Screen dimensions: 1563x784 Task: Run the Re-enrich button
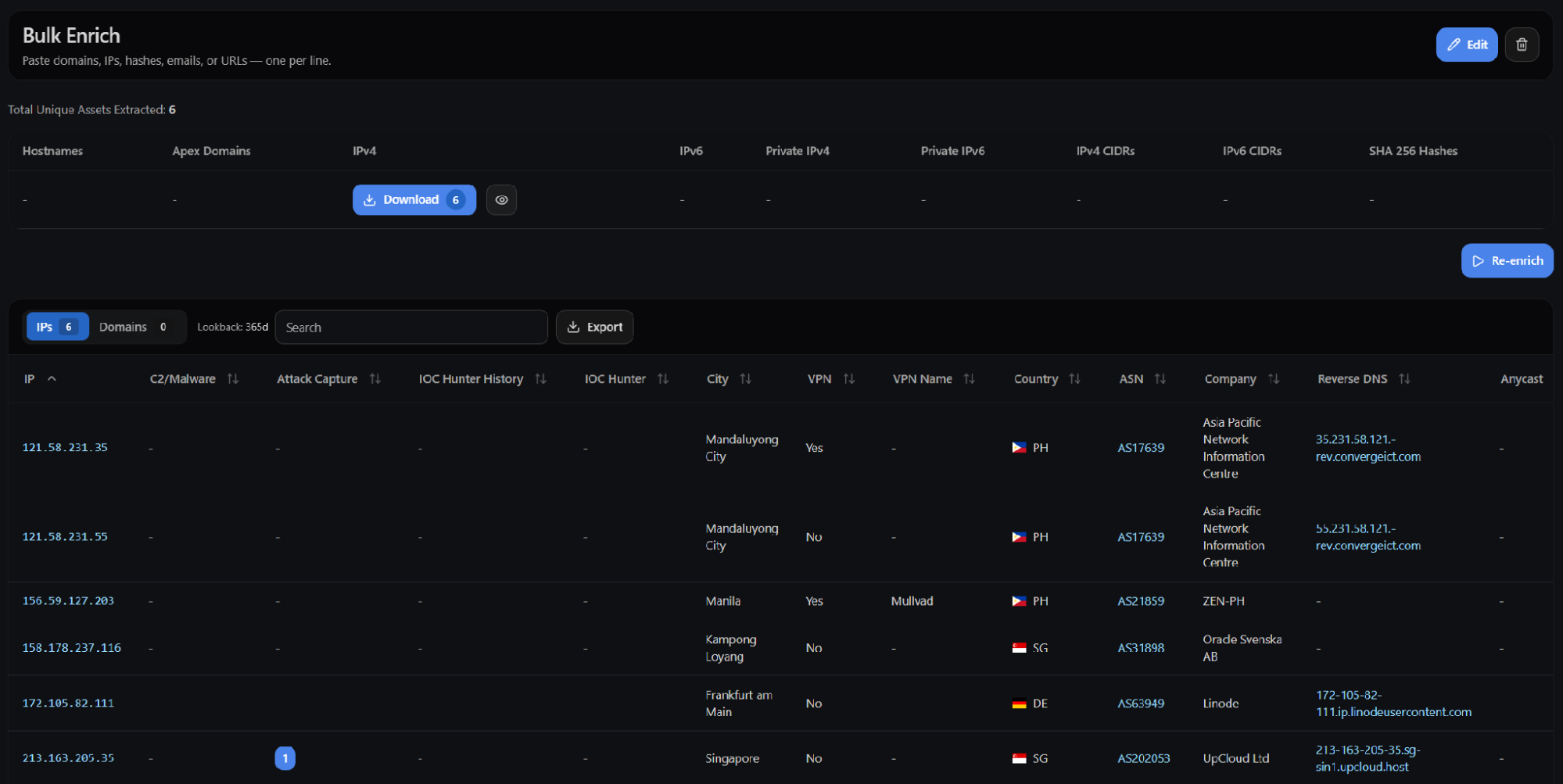tap(1507, 261)
